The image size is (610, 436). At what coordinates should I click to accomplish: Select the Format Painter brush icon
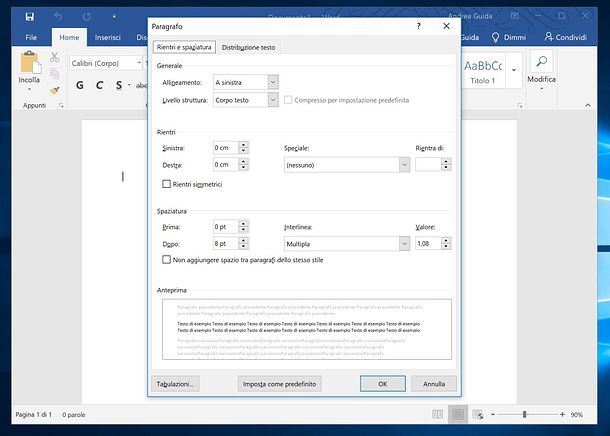tap(54, 91)
